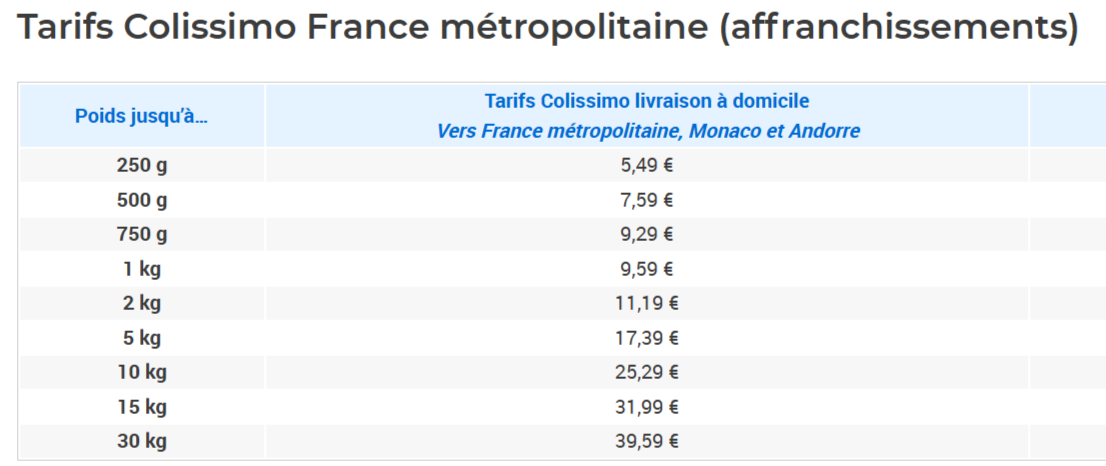Click the 9,29 € price
Viewport: 1106px width, 466px height.
[647, 235]
